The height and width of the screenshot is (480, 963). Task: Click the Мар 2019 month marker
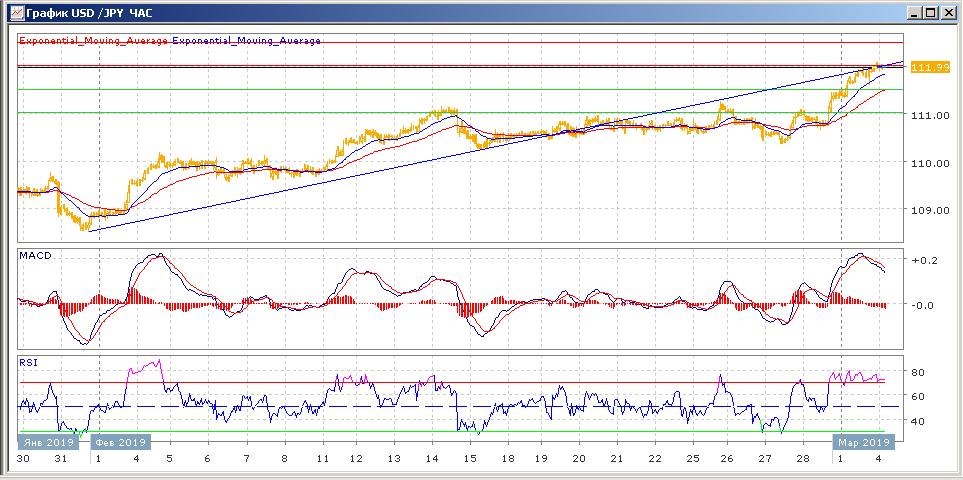tap(862, 441)
